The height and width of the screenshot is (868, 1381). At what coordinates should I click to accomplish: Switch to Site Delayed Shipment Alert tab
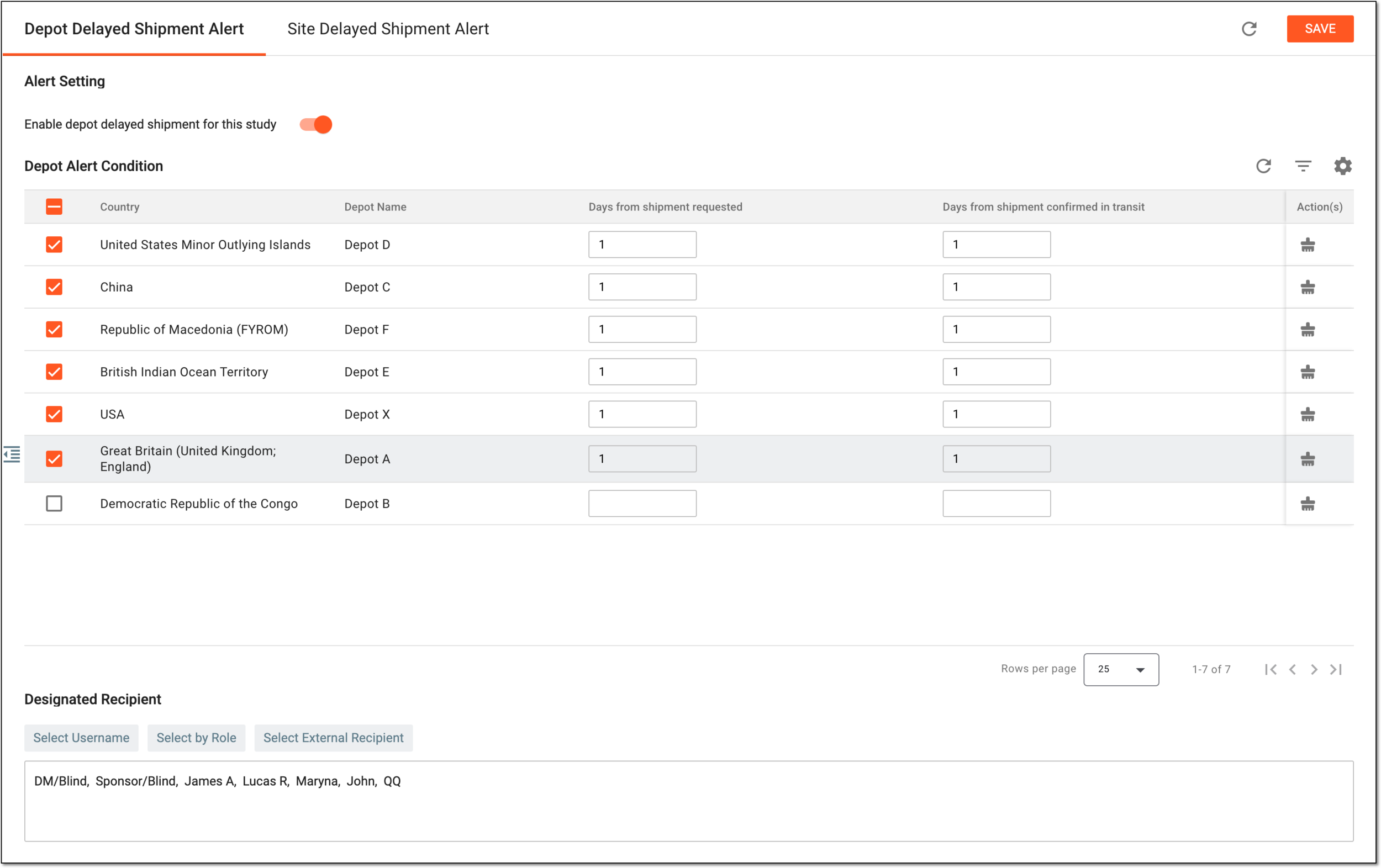[x=388, y=29]
